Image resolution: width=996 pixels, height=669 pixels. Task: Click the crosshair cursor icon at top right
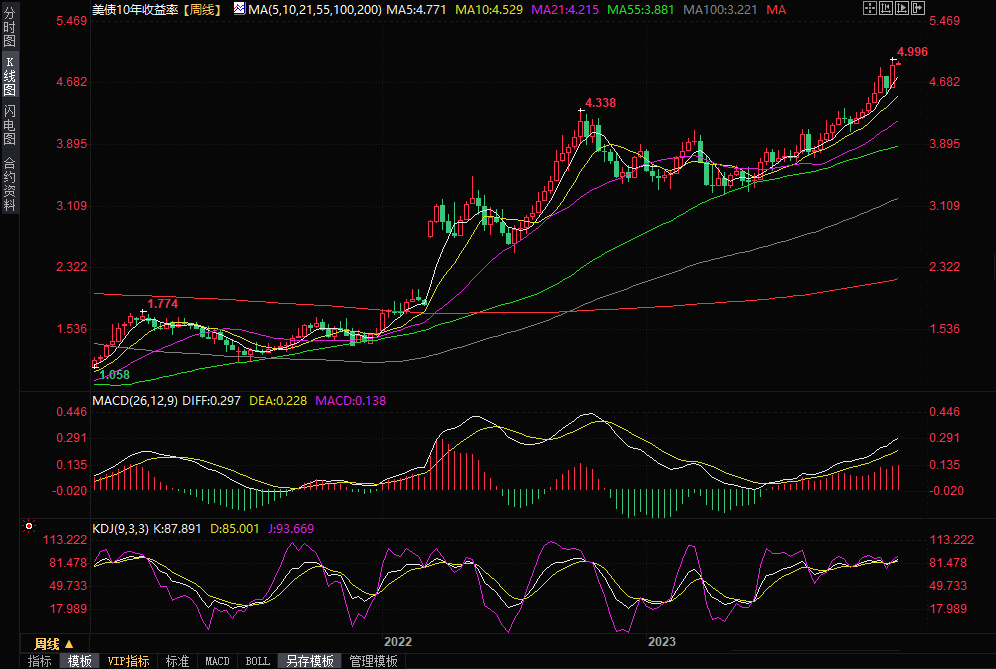point(870,8)
